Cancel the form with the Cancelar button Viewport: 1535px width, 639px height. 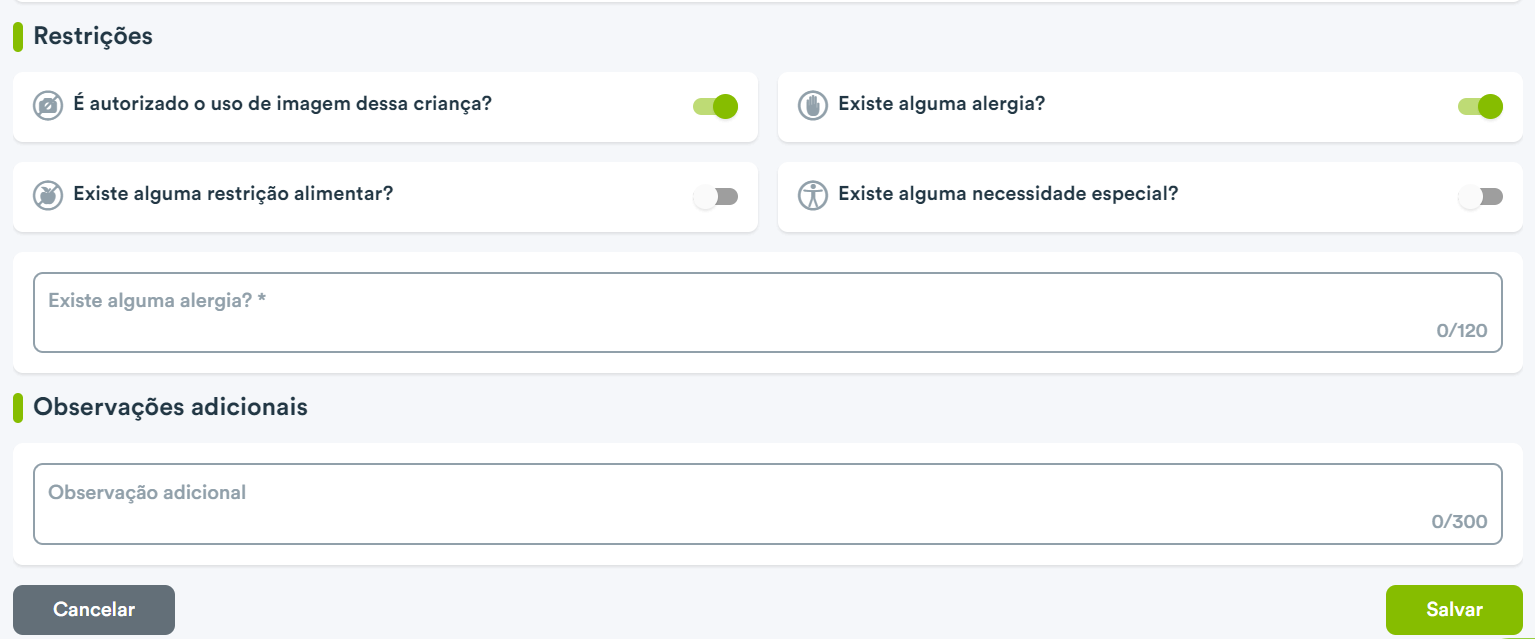tap(94, 610)
